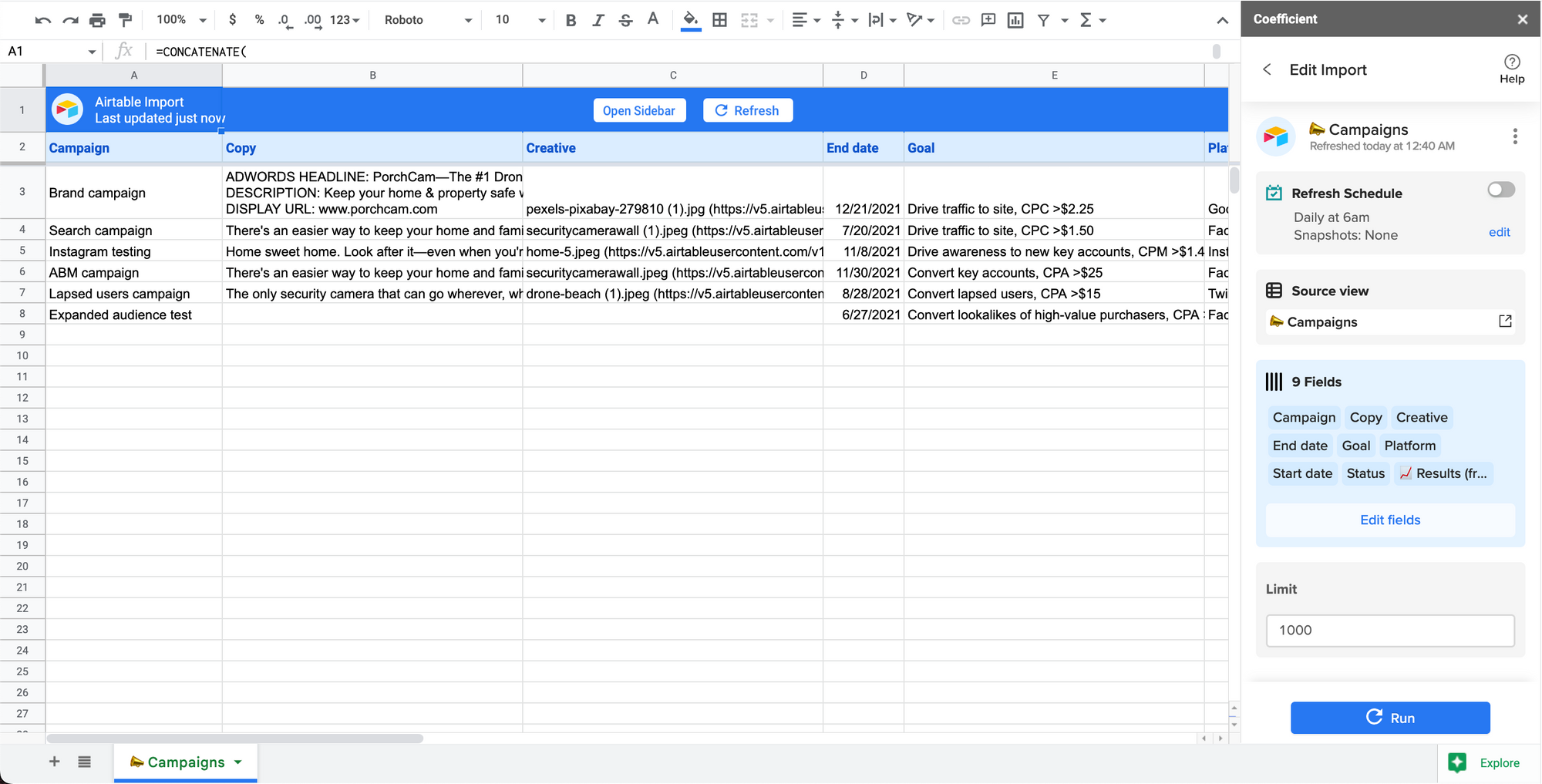Click Platform field chip
1542x784 pixels.
tap(1409, 446)
